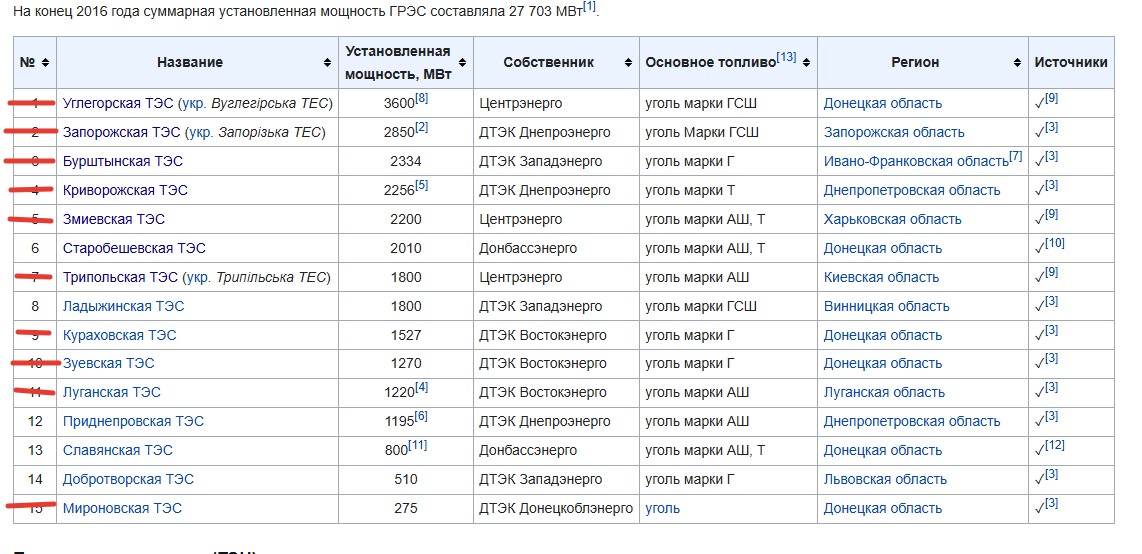Open Старобешевская ТЭС link
Viewport: 1142px width, 554px height.
click(x=134, y=248)
